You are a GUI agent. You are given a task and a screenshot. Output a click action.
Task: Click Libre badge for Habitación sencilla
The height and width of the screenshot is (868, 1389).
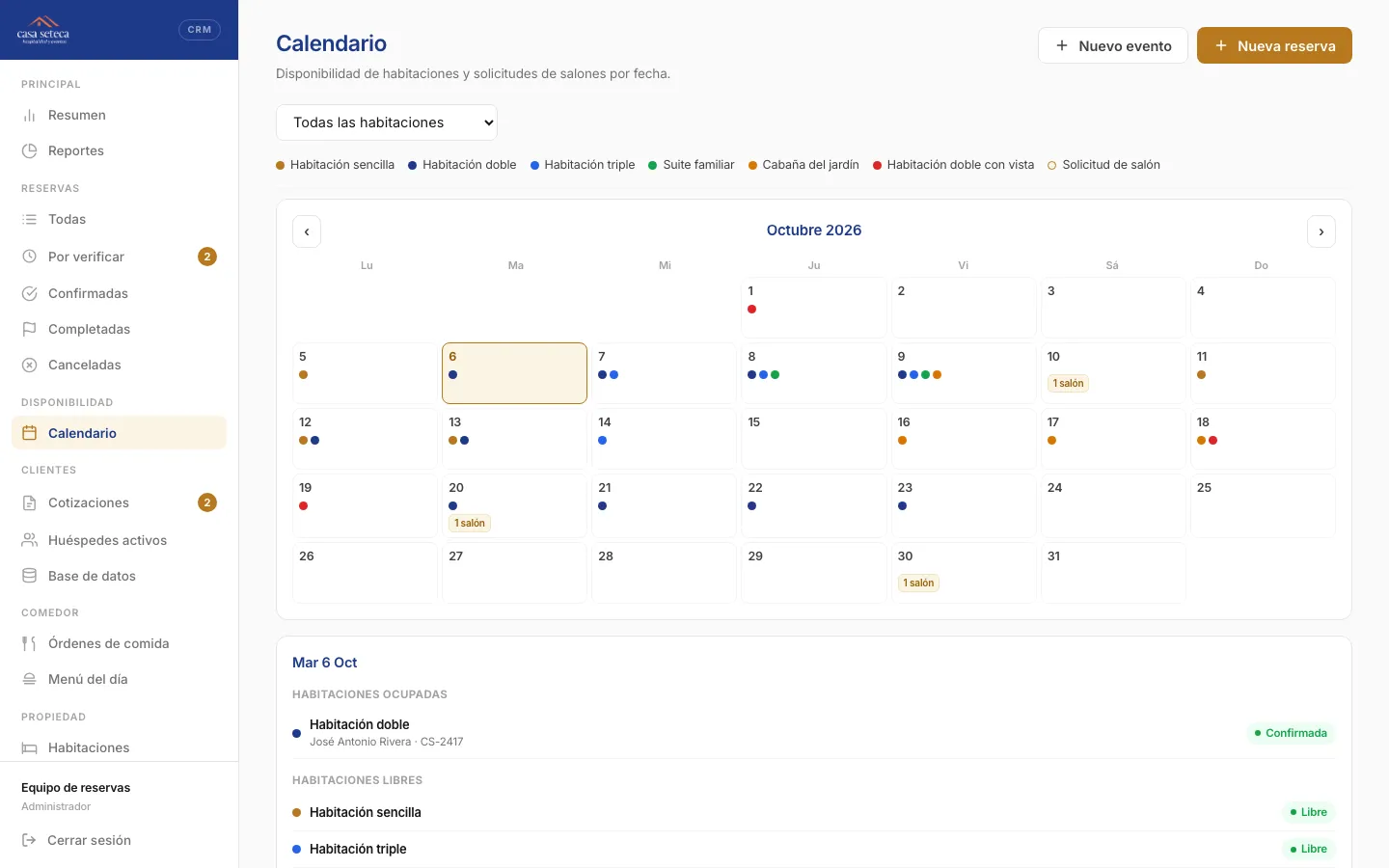click(x=1309, y=812)
